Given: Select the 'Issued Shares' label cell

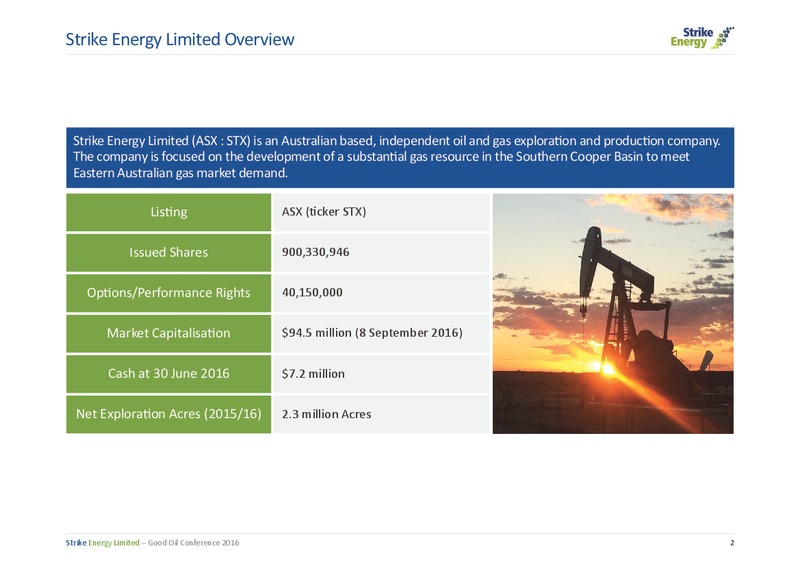Looking at the screenshot, I should pos(168,253).
